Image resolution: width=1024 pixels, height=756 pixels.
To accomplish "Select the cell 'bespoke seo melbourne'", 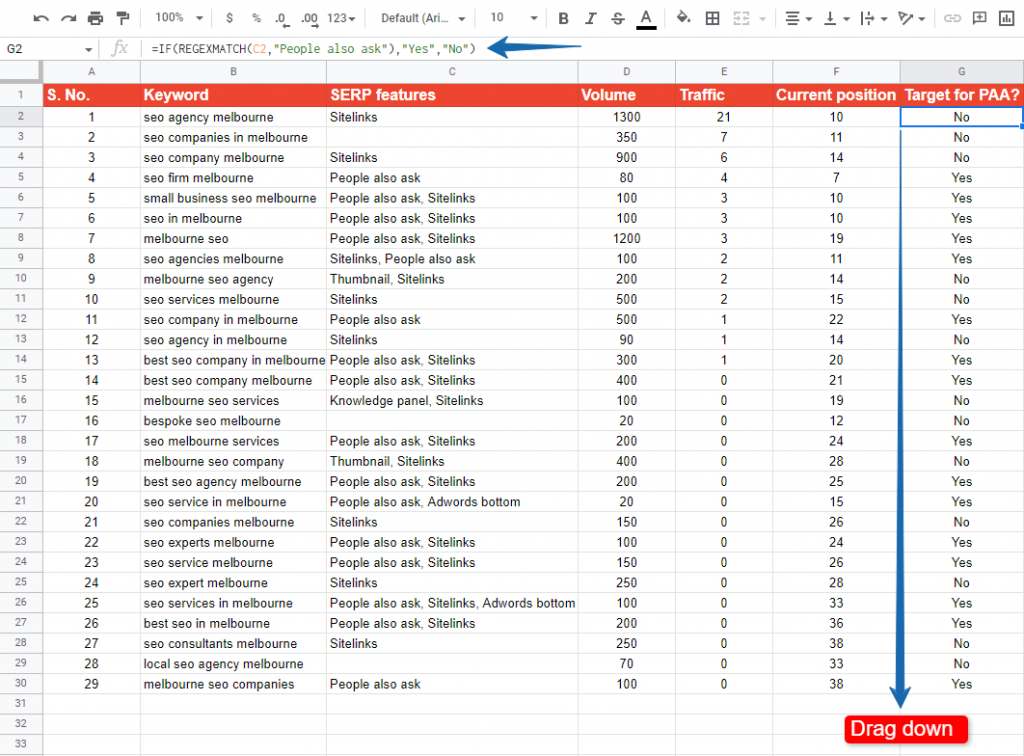I will pyautogui.click(x=233, y=420).
